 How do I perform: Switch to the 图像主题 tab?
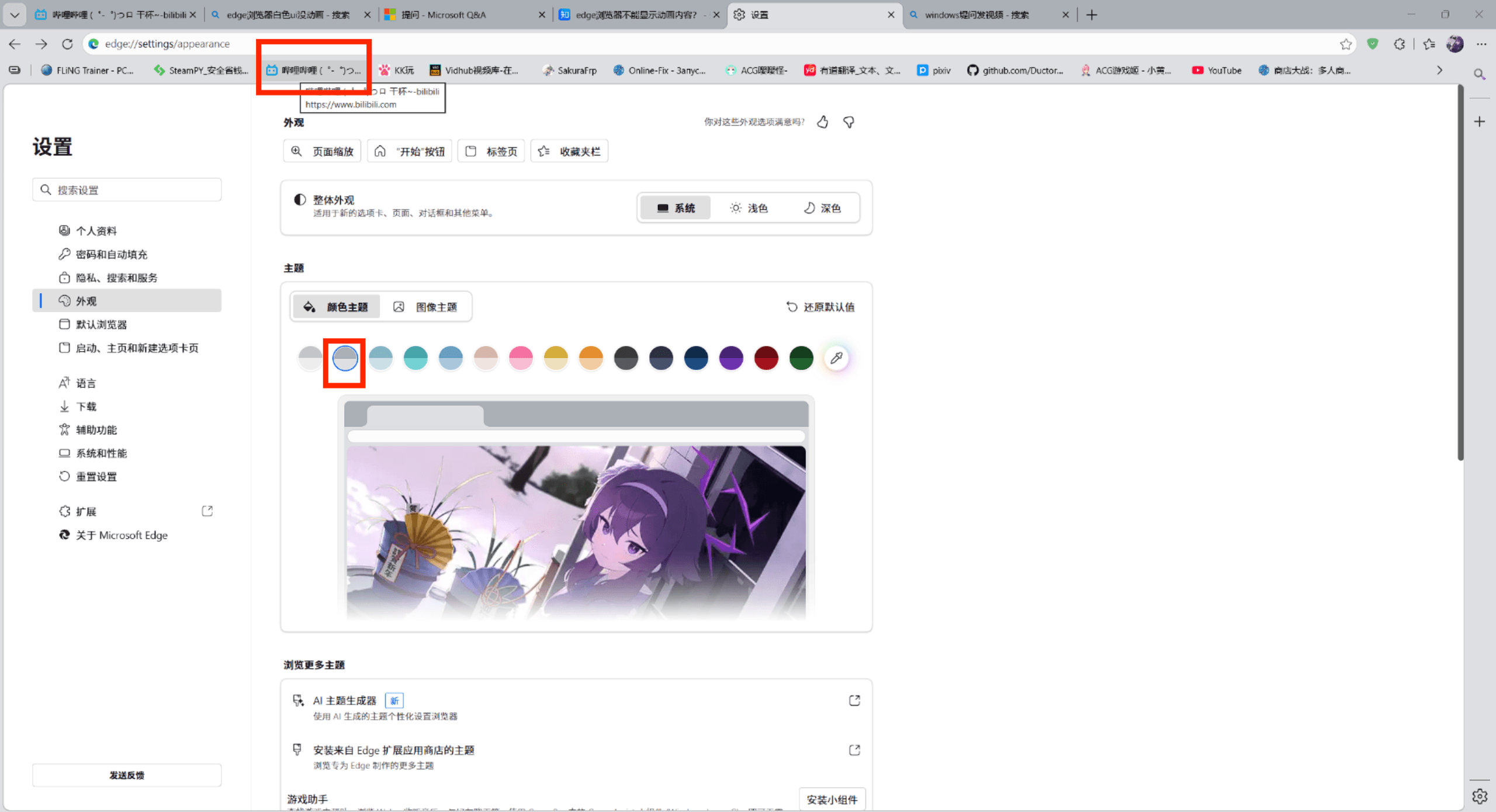pyautogui.click(x=426, y=307)
